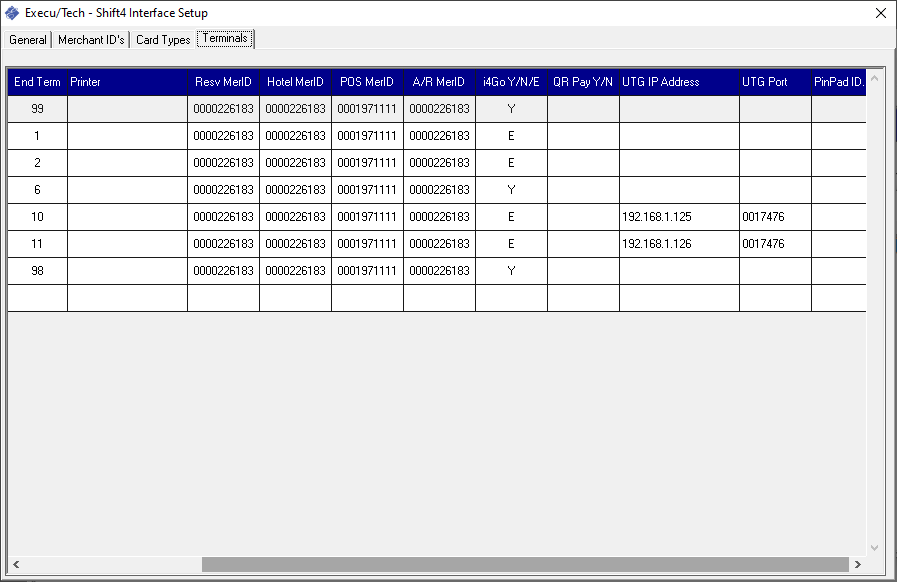Click Hotel MerID 0000226183 in terminal 98 row

click(x=296, y=270)
